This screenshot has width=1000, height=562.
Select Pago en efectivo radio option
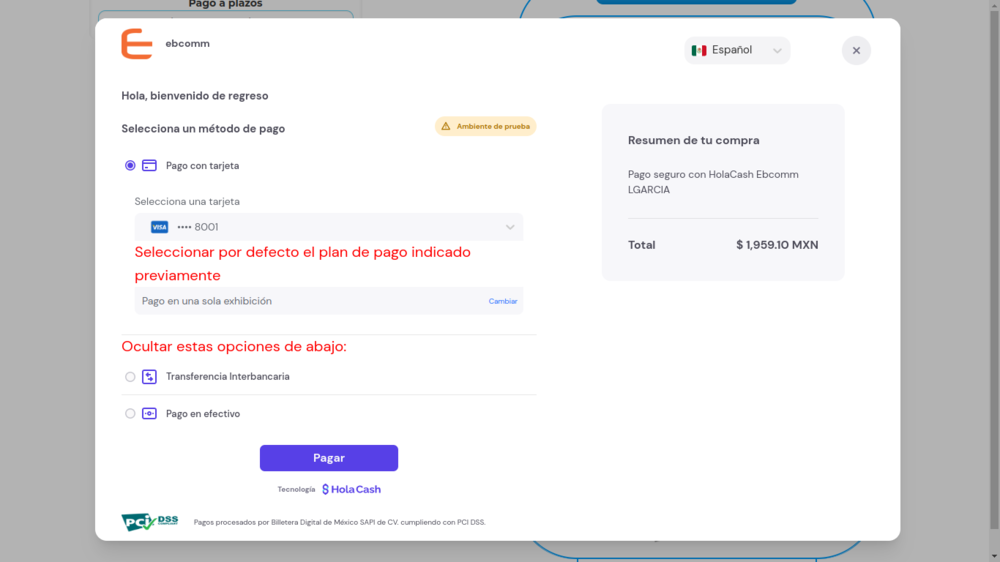coord(130,414)
